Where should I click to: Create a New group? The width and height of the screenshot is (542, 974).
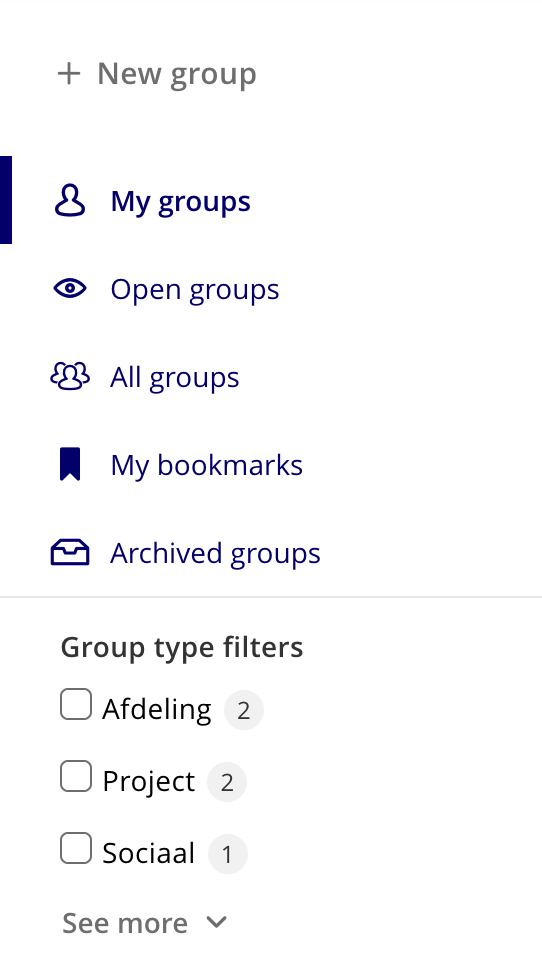(x=156, y=73)
